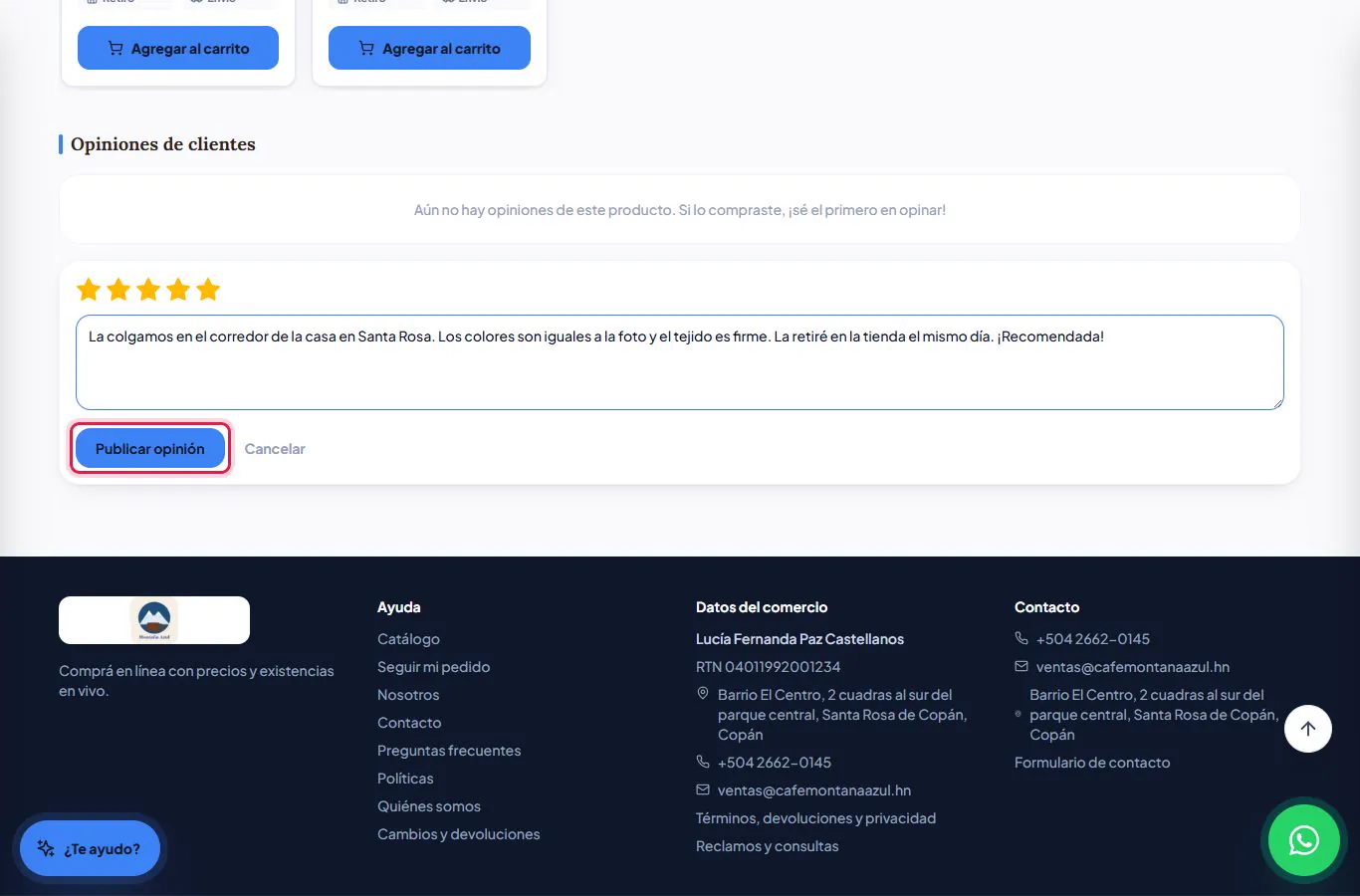Open Formulario de contacto link

(x=1092, y=763)
